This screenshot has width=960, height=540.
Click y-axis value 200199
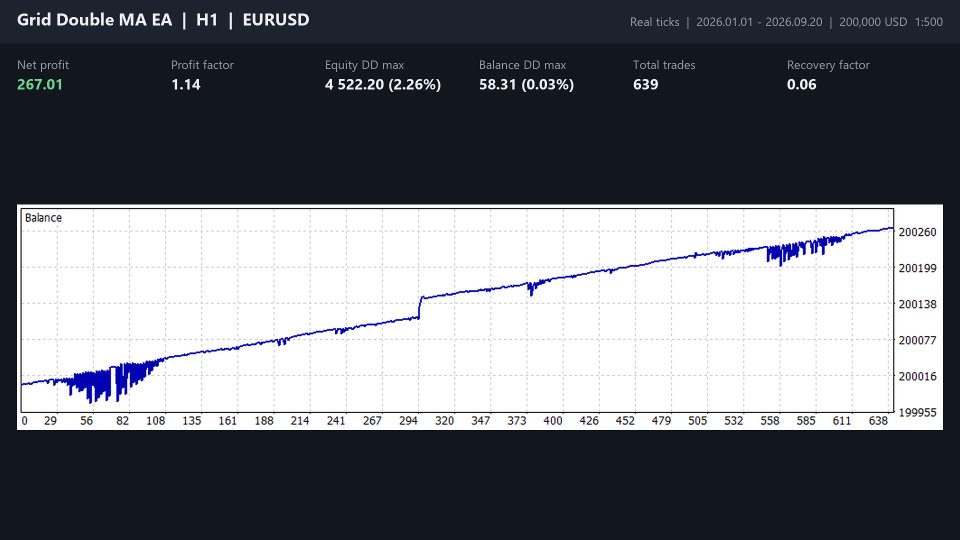(x=917, y=268)
